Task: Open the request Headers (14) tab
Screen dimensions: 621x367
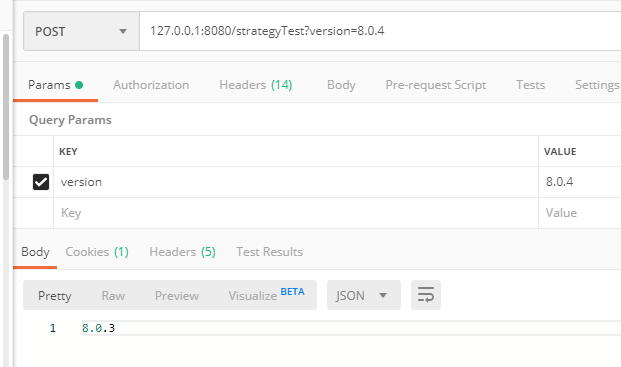Action: pos(256,85)
